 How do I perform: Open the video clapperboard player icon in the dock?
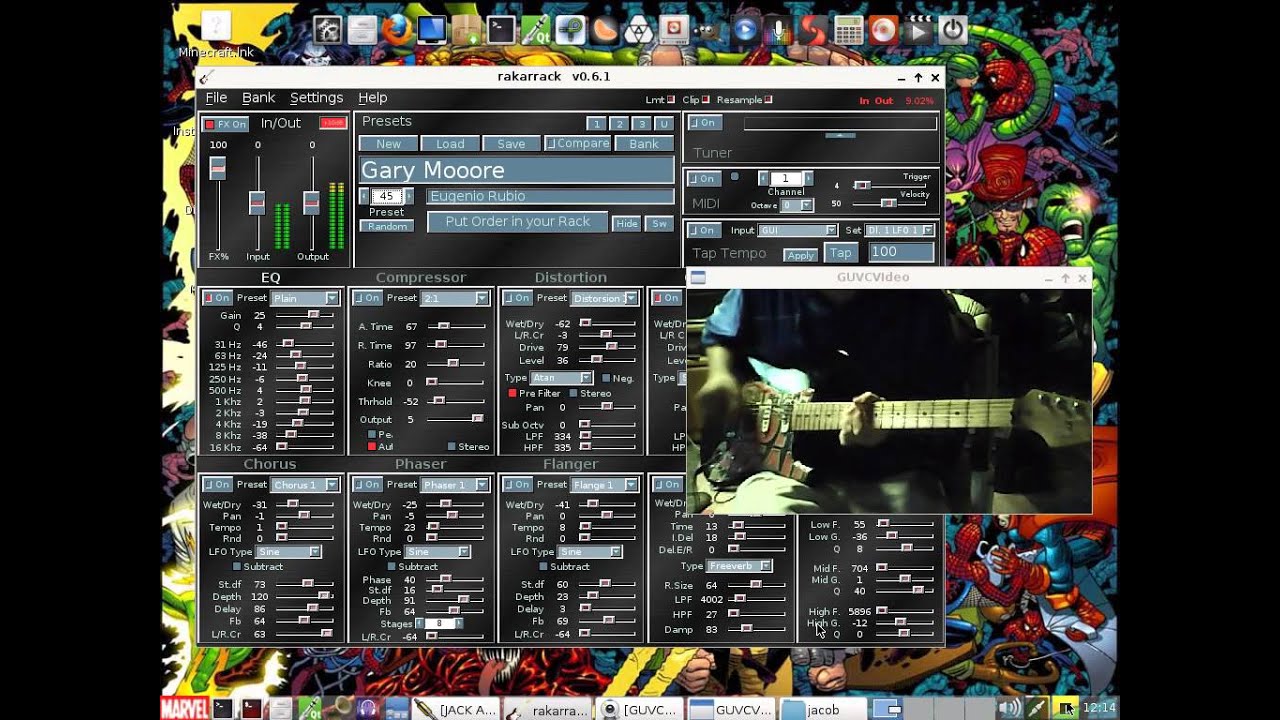[x=918, y=30]
